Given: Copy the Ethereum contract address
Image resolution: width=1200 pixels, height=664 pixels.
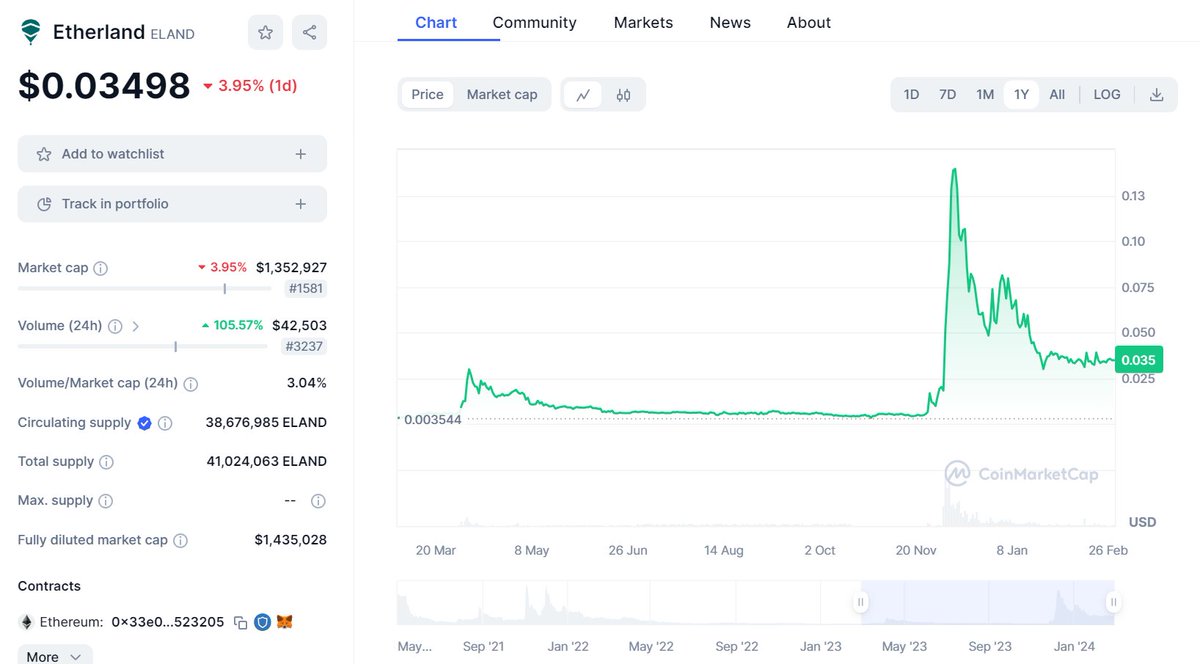Looking at the screenshot, I should 241,623.
